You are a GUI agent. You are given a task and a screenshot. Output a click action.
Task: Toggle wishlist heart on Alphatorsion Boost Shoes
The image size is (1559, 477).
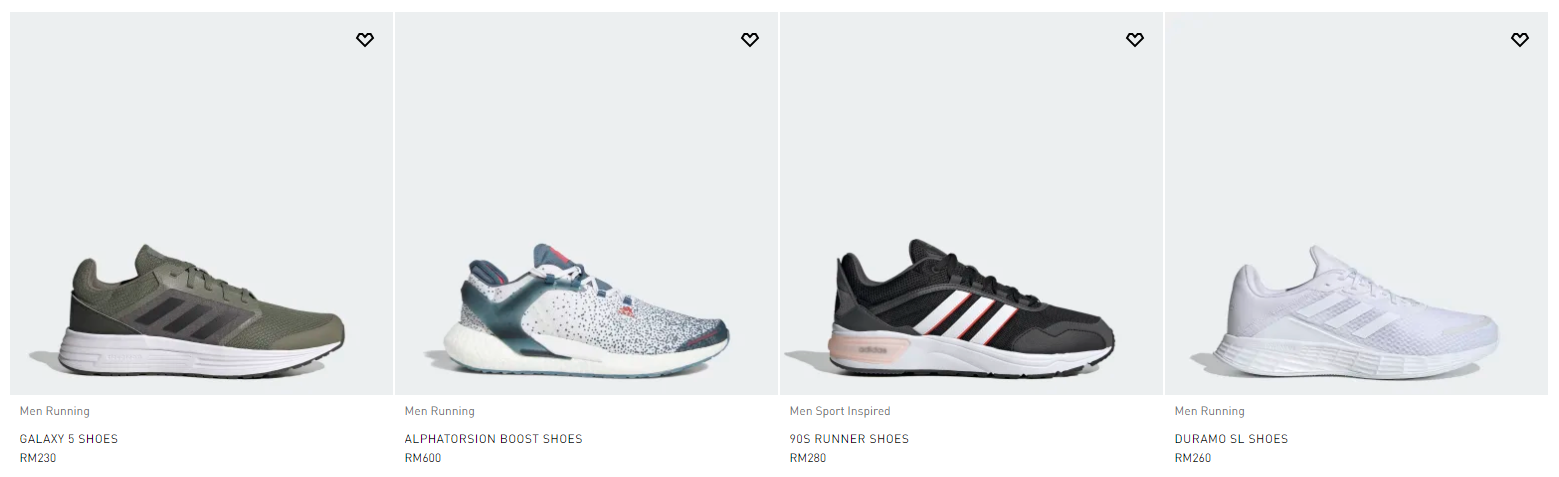coord(750,40)
